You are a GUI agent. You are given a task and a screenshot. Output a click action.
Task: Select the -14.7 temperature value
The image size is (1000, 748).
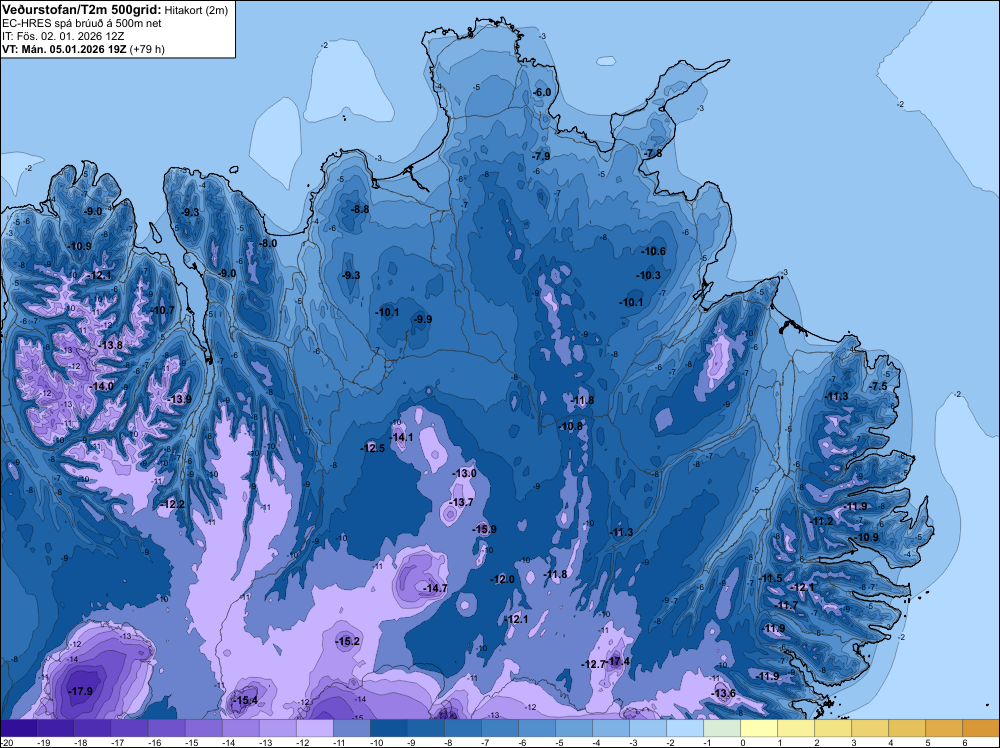[x=436, y=588]
